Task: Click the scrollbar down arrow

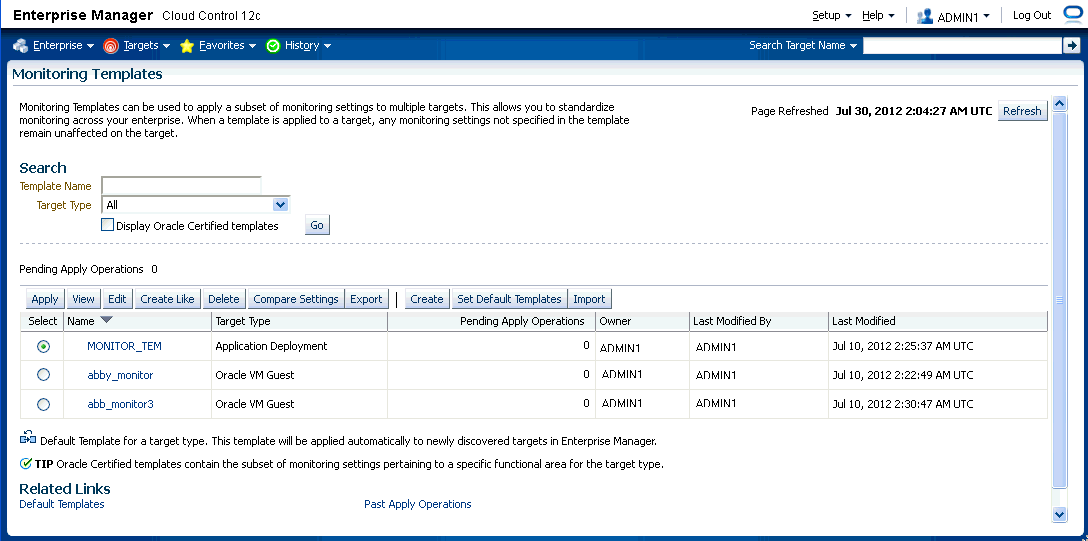Action: tap(1060, 514)
